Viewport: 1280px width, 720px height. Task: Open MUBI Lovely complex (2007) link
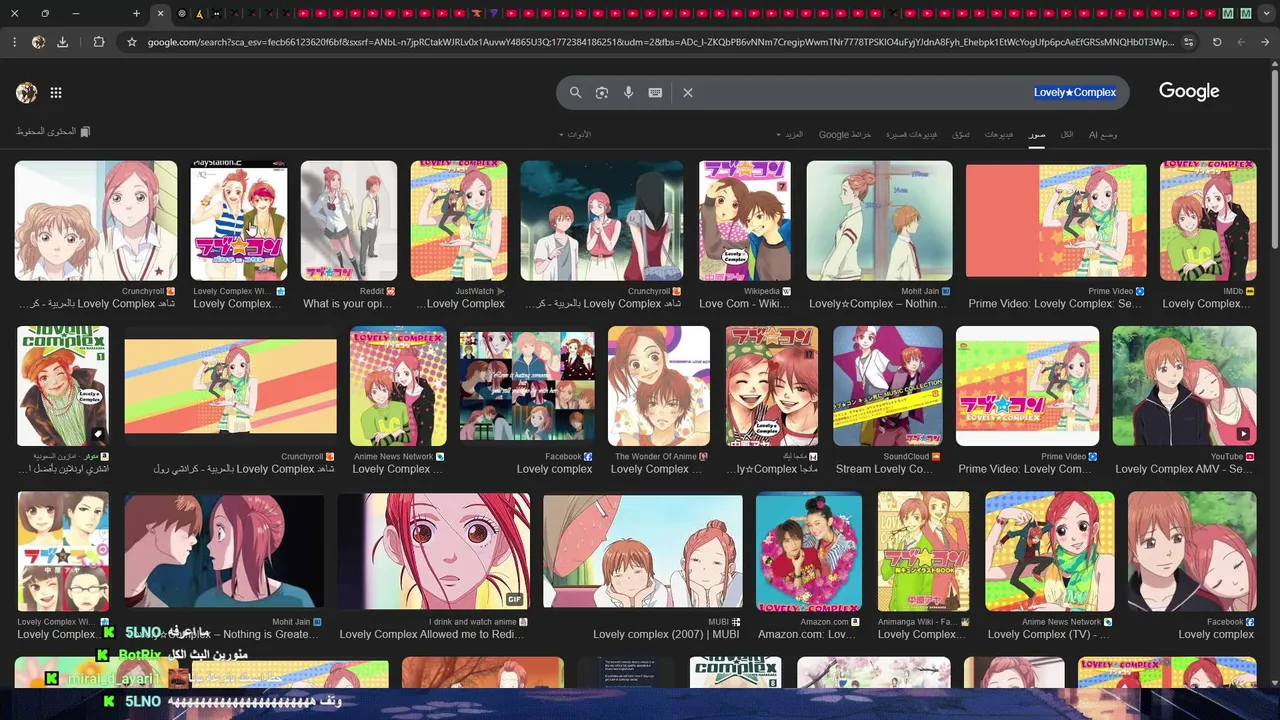(666, 634)
